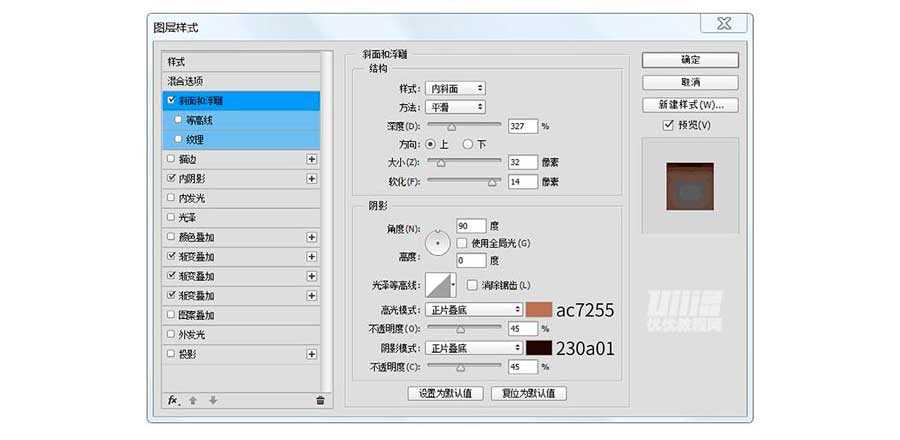This screenshot has height=440, width=900.
Task: Click the plus icon beside 颜色叠加
Action: pos(311,237)
